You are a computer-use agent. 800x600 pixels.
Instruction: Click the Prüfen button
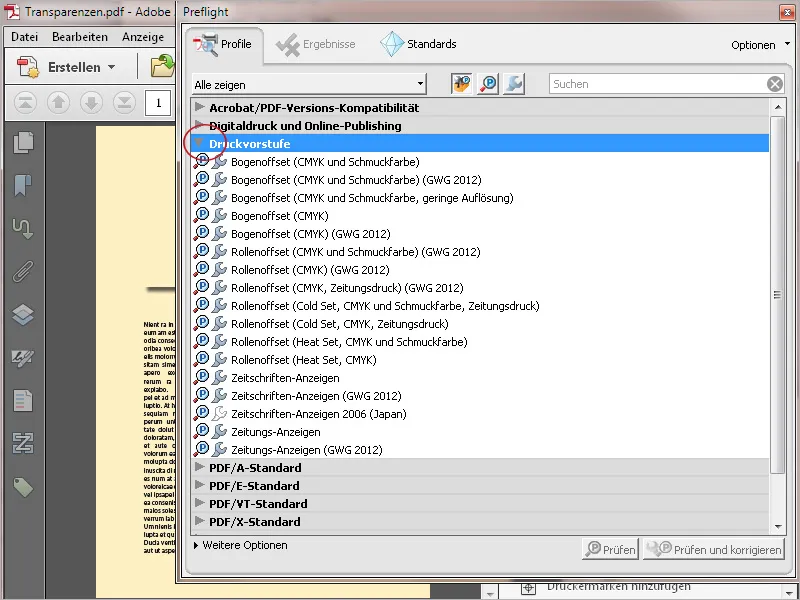coord(610,549)
